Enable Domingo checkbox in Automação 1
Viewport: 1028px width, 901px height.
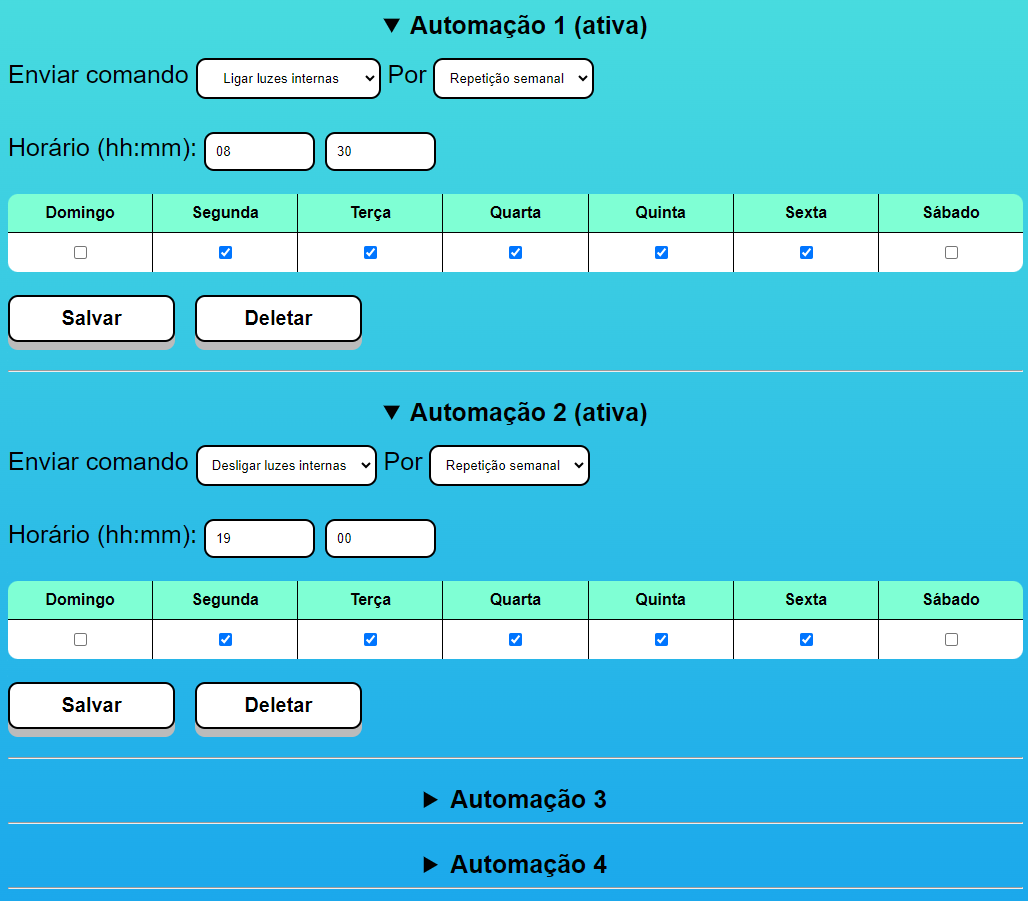pyautogui.click(x=80, y=253)
